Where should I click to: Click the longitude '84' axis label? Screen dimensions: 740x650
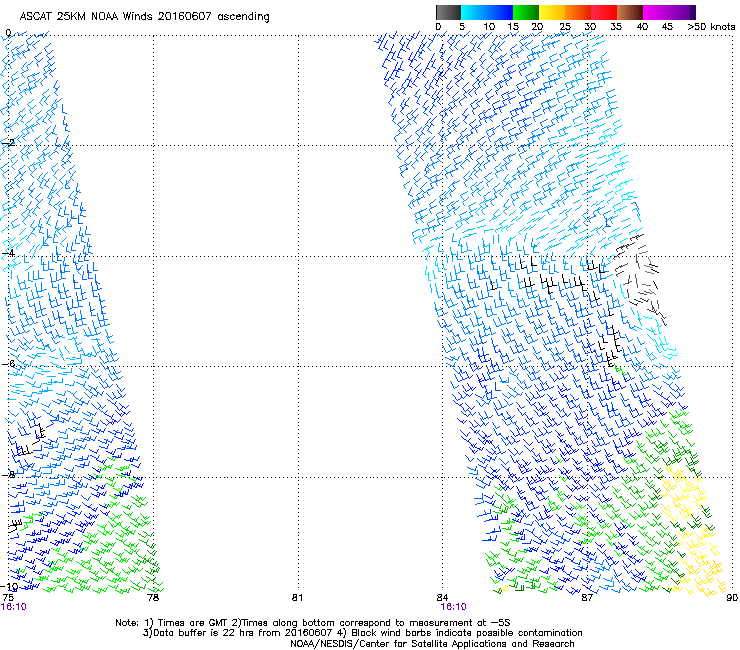442,598
